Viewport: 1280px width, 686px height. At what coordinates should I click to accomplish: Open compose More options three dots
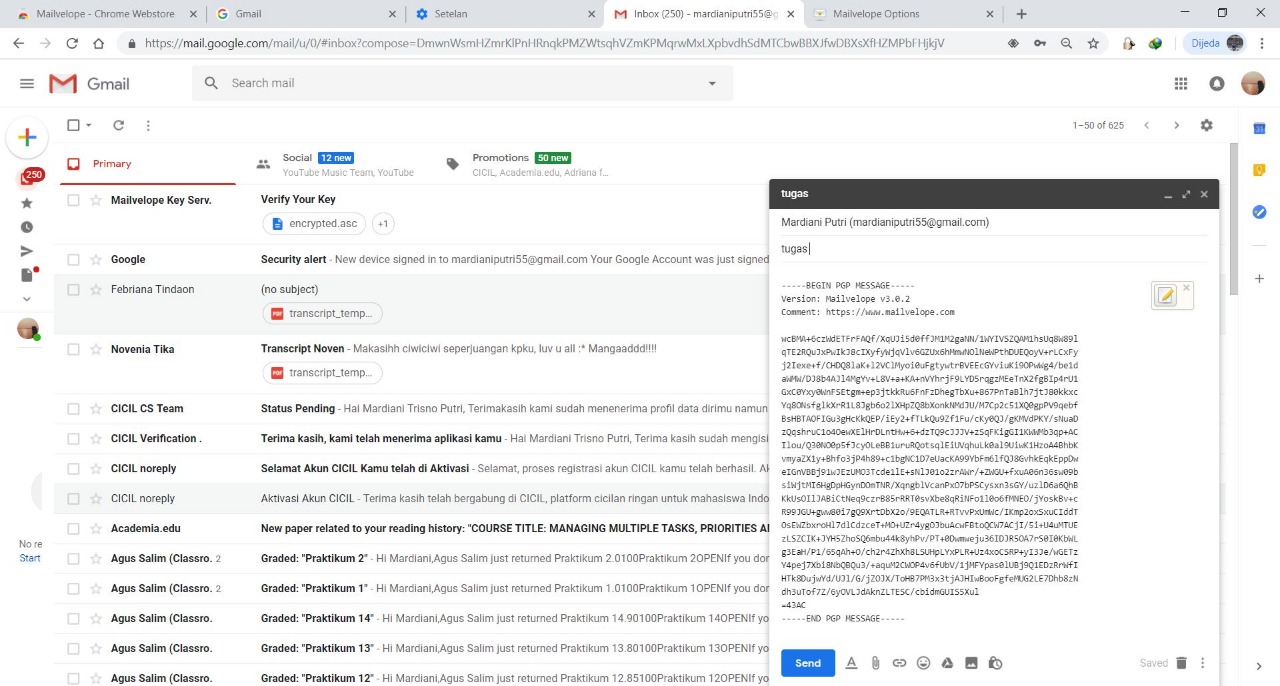(1203, 663)
